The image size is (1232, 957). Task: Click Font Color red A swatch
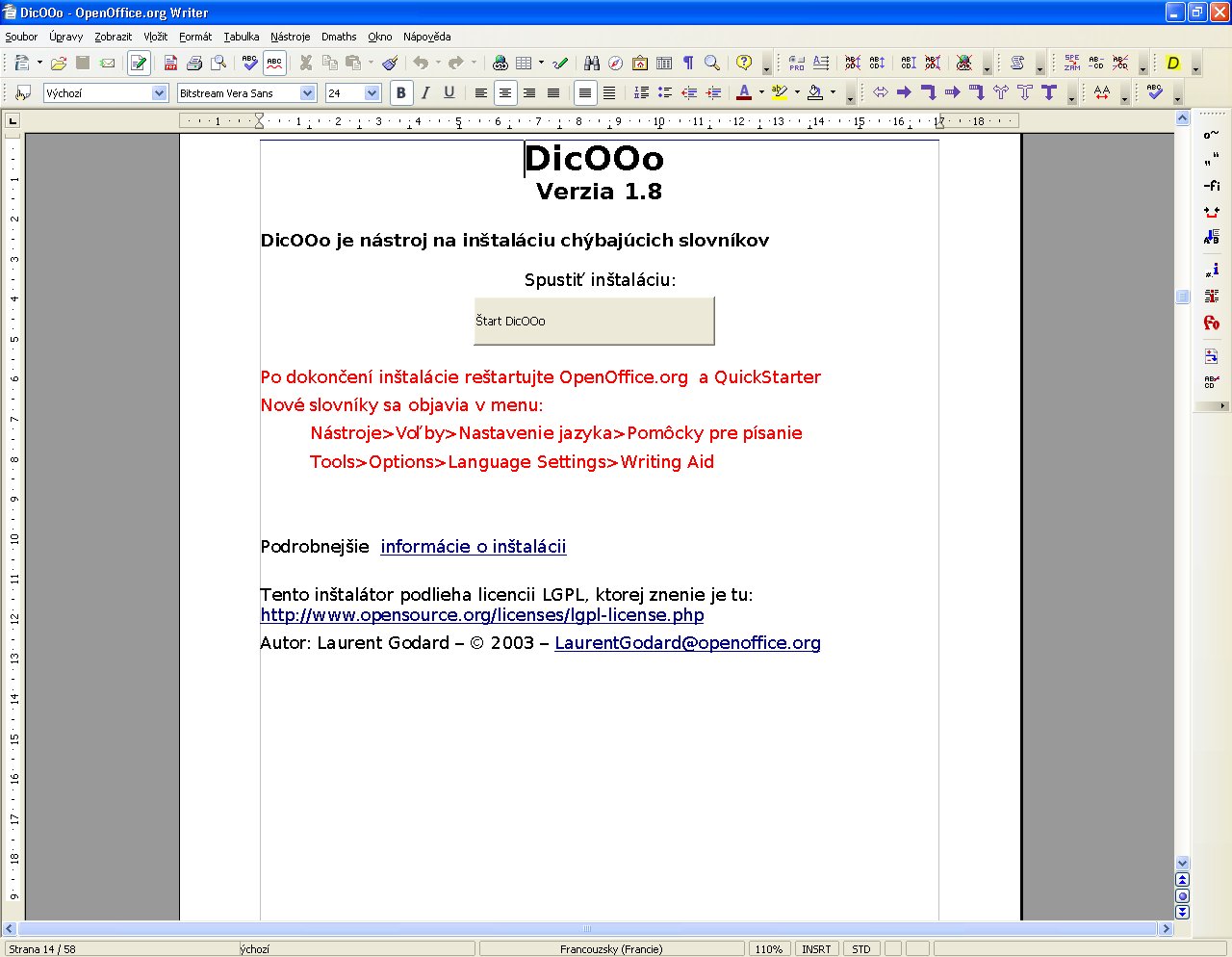[744, 92]
